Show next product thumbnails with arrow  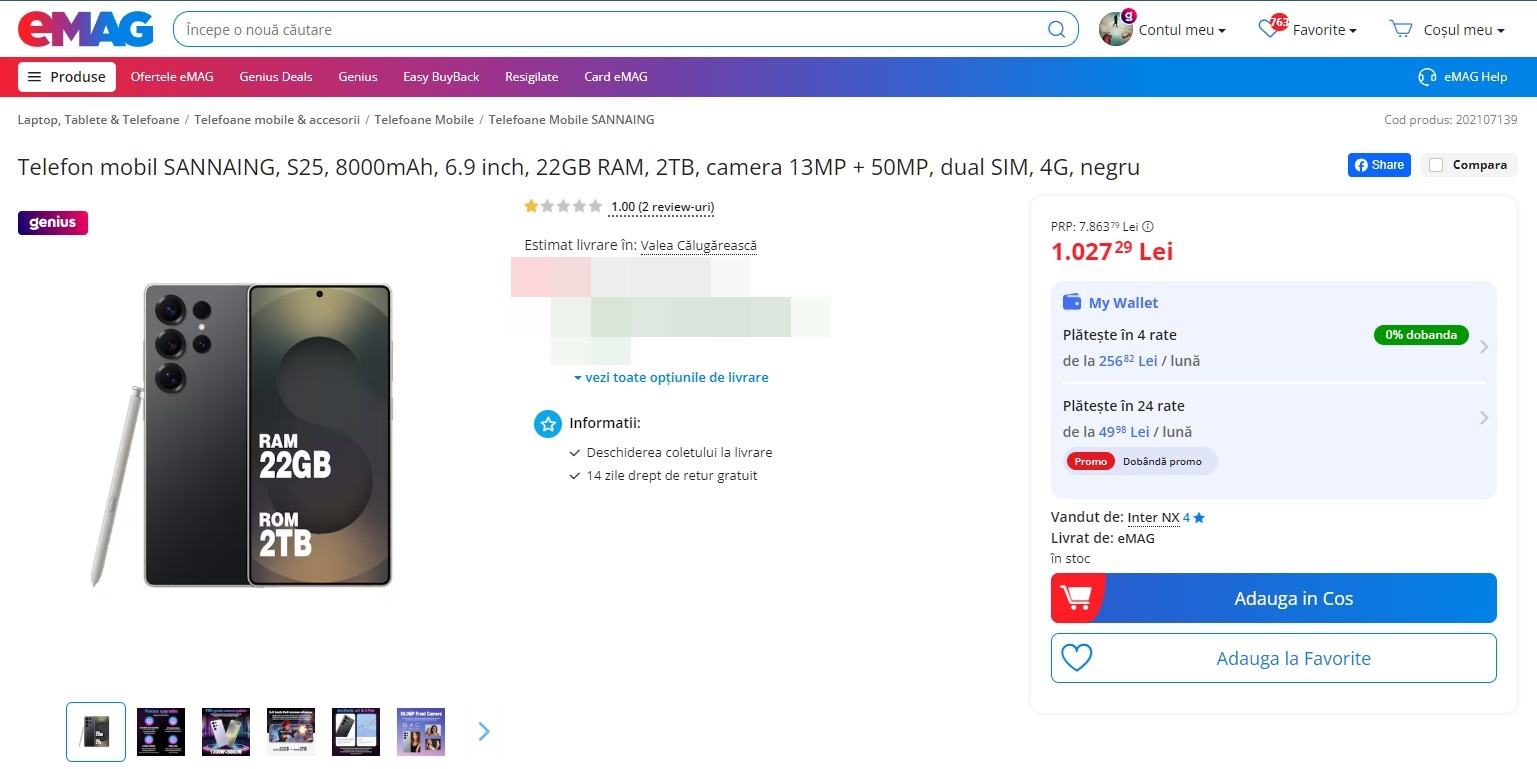(484, 731)
